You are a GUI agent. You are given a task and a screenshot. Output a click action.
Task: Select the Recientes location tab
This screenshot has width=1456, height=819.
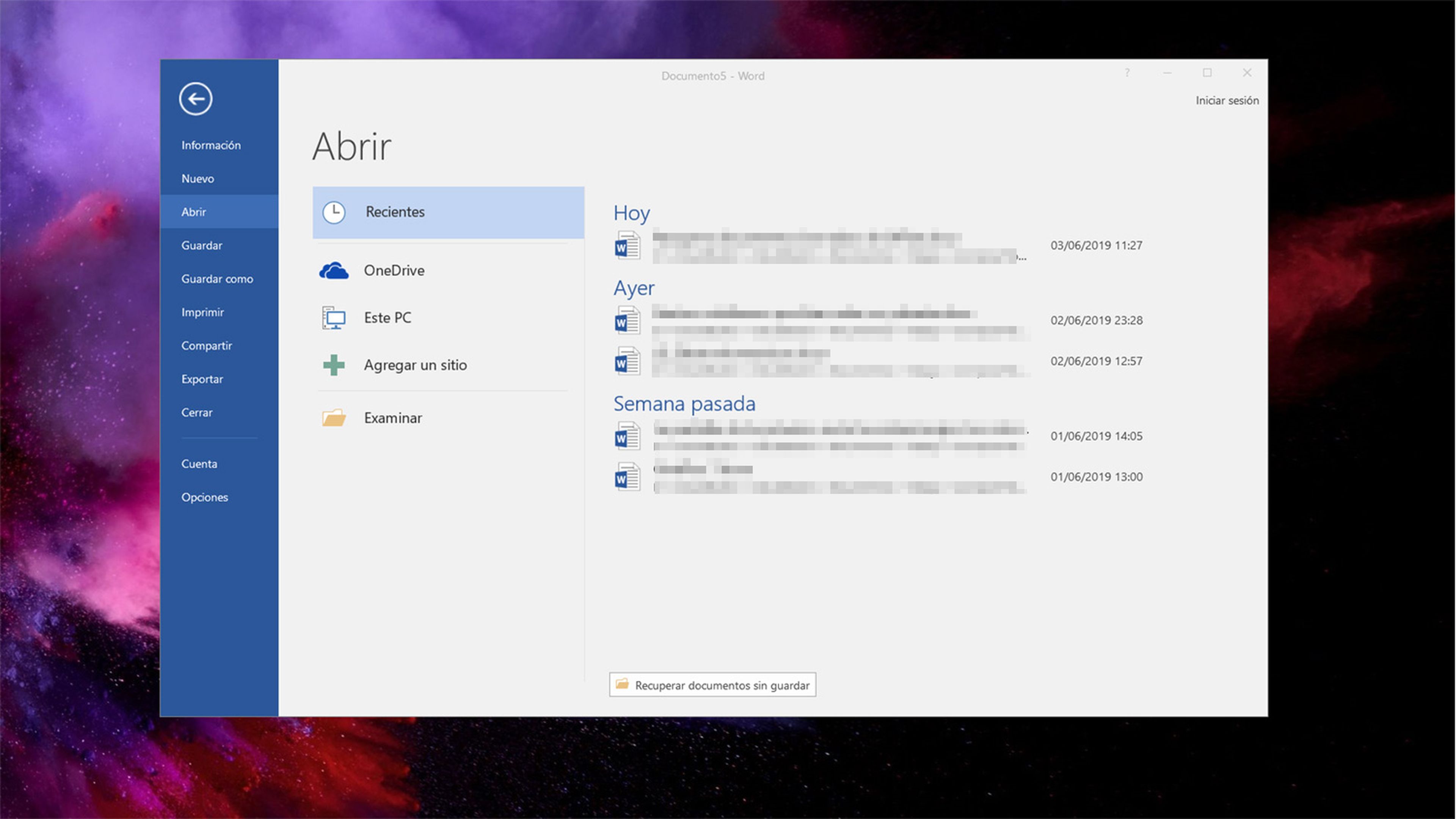tap(448, 213)
